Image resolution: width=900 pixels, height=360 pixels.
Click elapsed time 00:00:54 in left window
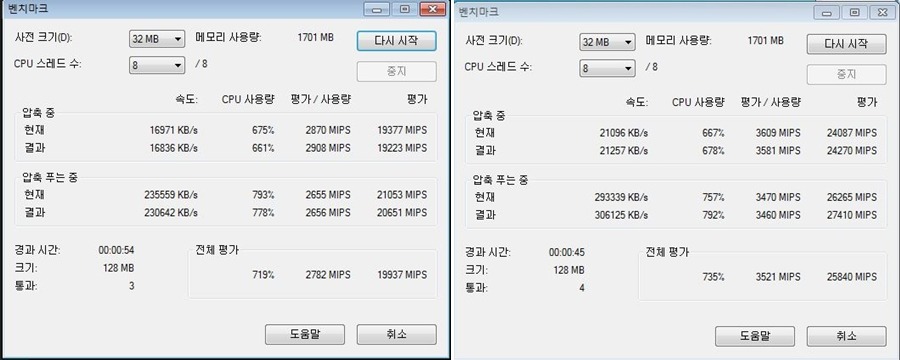117,250
